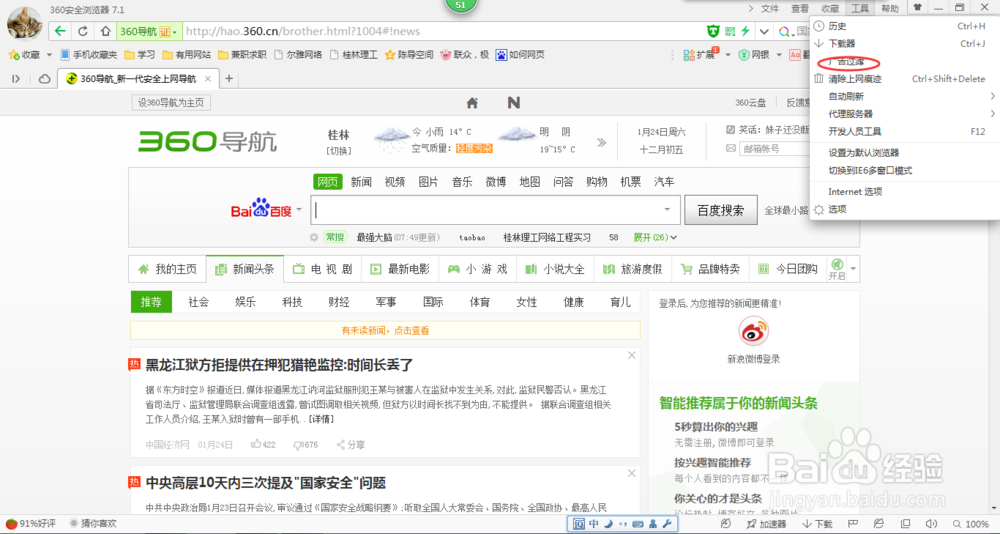Image resolution: width=1000 pixels, height=534 pixels.
Task: Click the 100% zoom control in status bar
Action: click(x=971, y=524)
